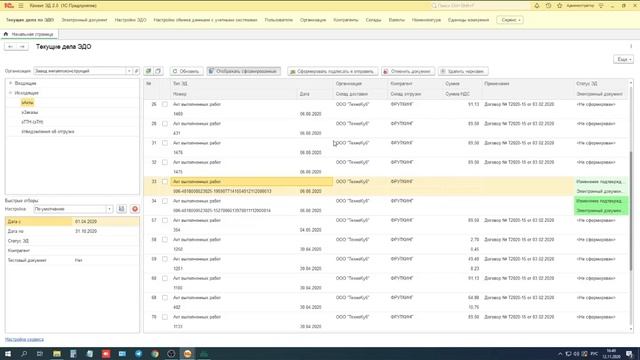Tick the checkbox for row 57
The width and height of the screenshot is (640, 360).
tap(165, 220)
